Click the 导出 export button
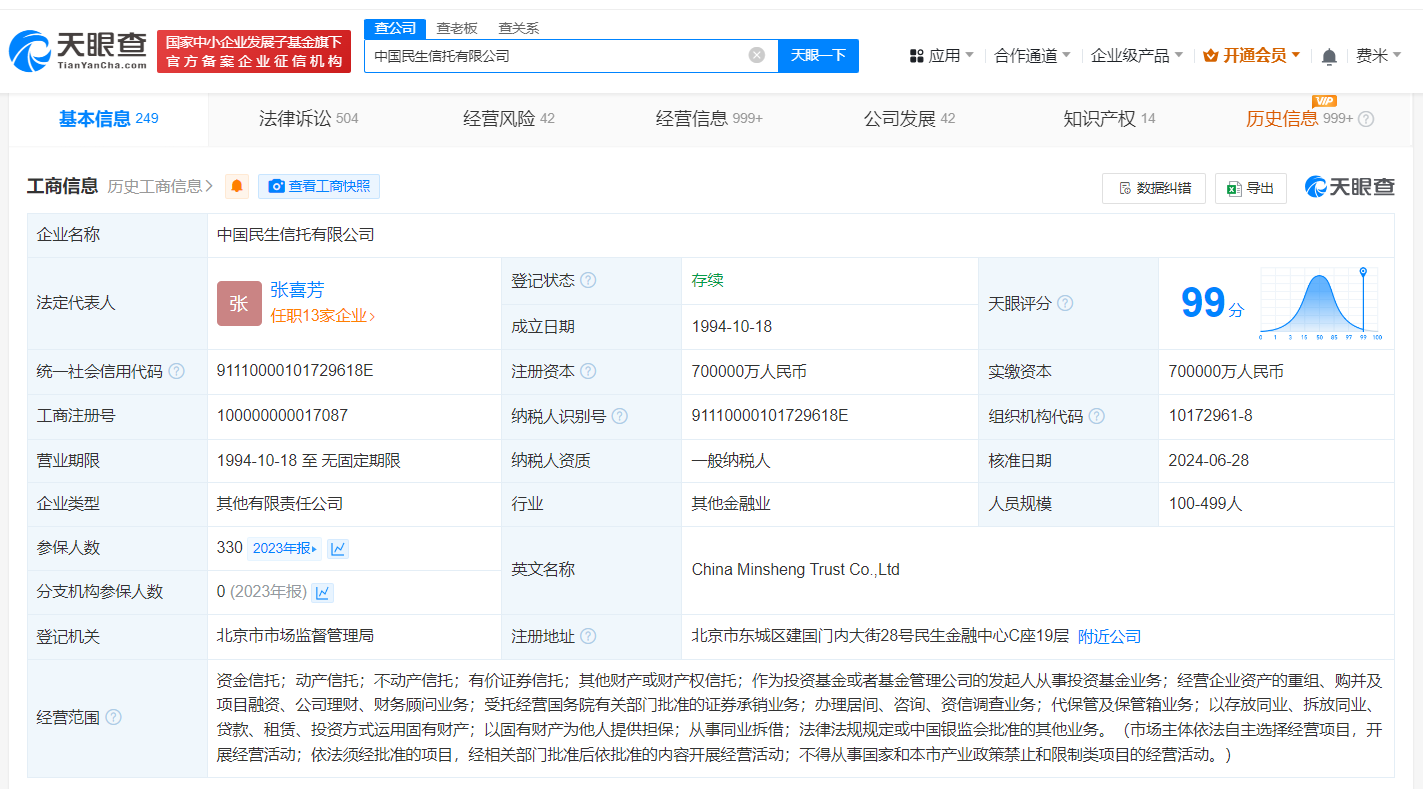Image resolution: width=1423 pixels, height=789 pixels. (1250, 188)
